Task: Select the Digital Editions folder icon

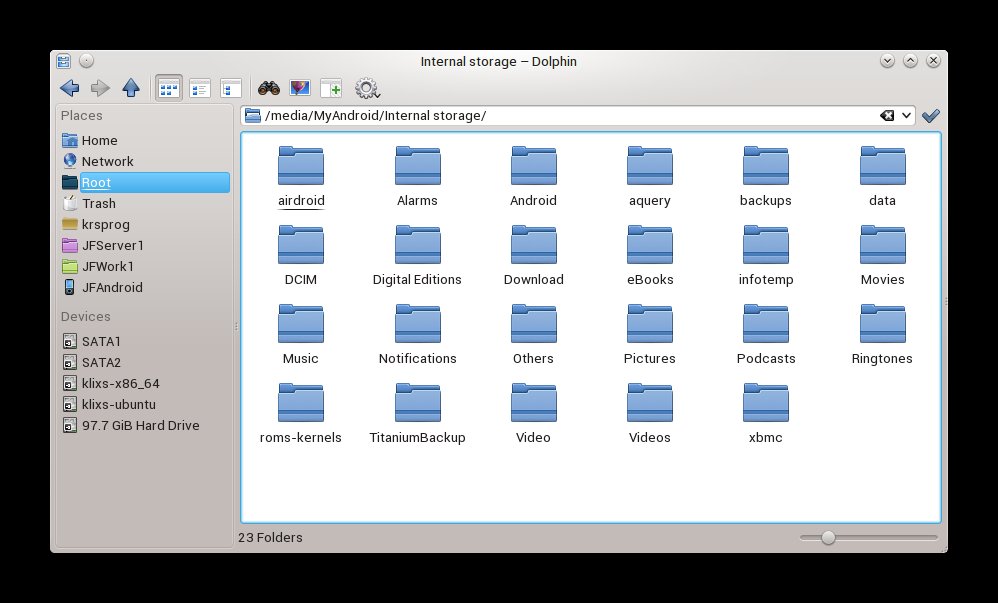Action: click(418, 245)
